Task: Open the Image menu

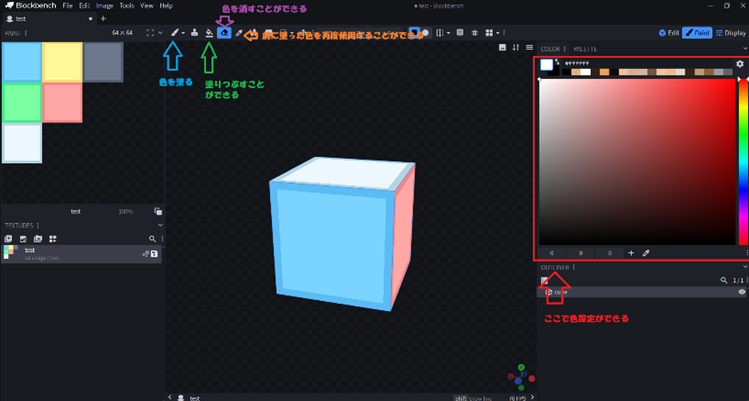Action: point(104,6)
